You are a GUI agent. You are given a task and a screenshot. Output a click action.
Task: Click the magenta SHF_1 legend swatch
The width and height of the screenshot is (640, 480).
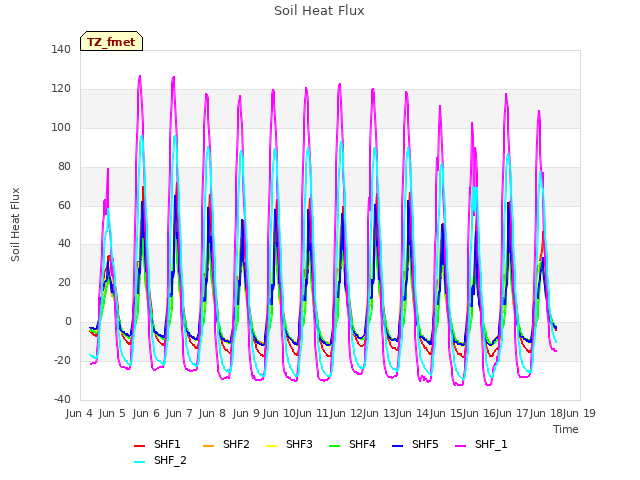[x=460, y=446]
